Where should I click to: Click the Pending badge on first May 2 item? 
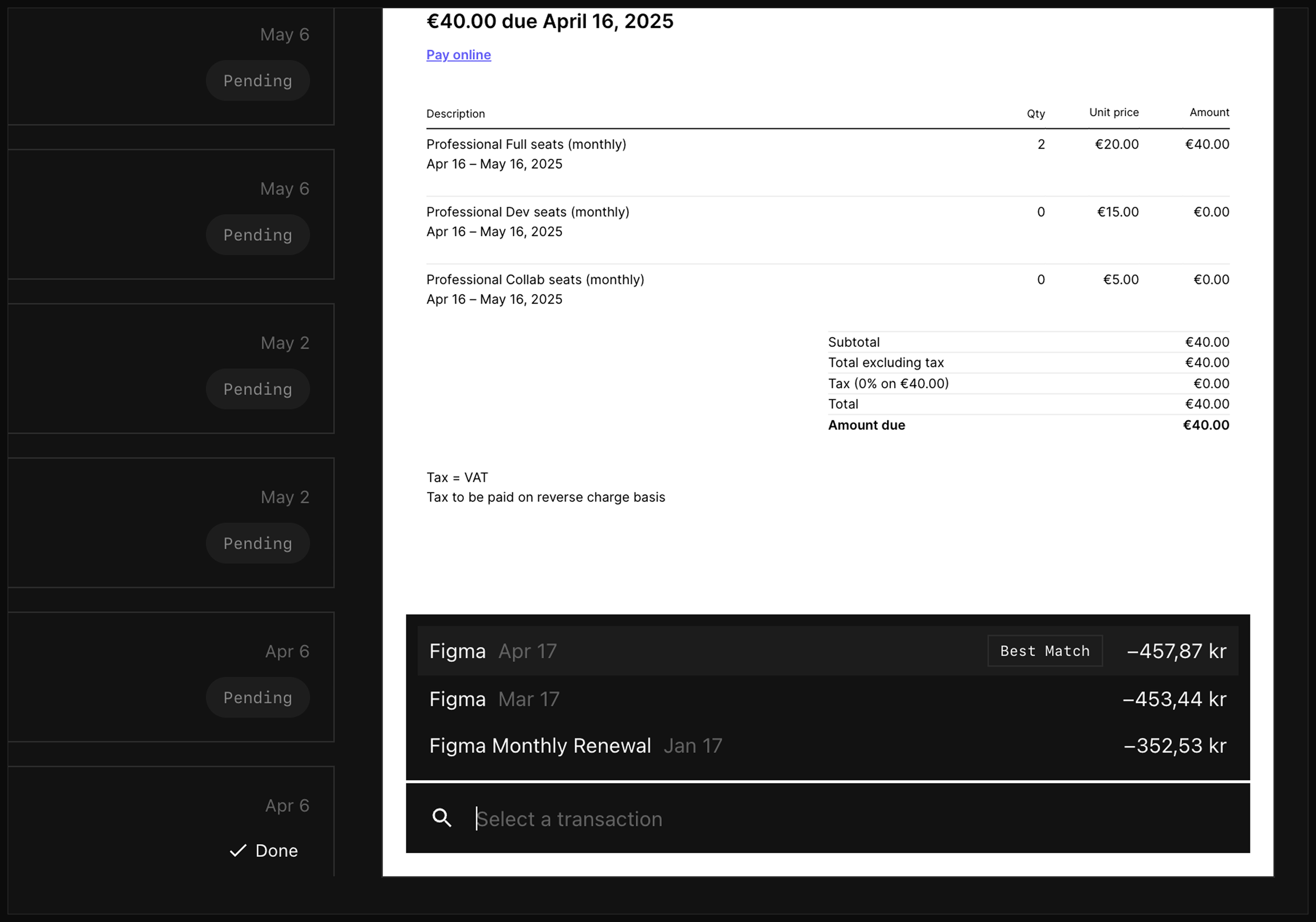pyautogui.click(x=258, y=389)
